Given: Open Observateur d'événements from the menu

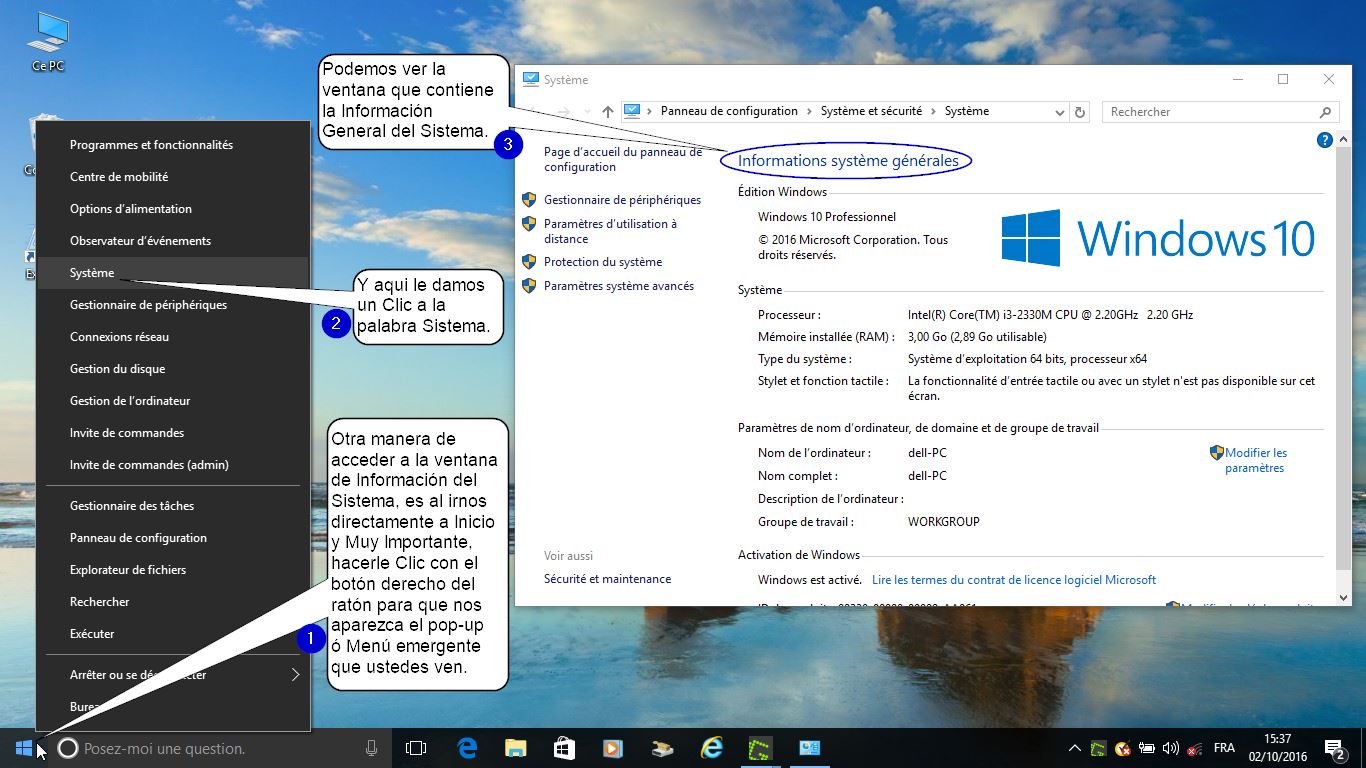Looking at the screenshot, I should coord(173,241).
